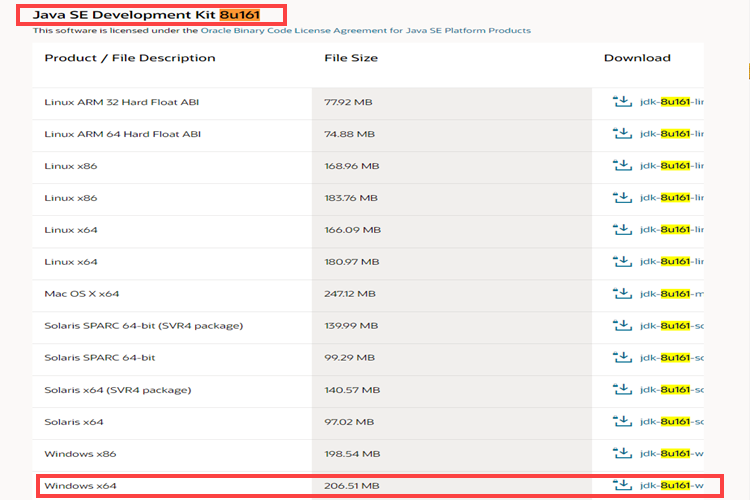The width and height of the screenshot is (750, 500).
Task: Open jdk-8u161 link in the 139.99 MB row
Action: click(672, 326)
